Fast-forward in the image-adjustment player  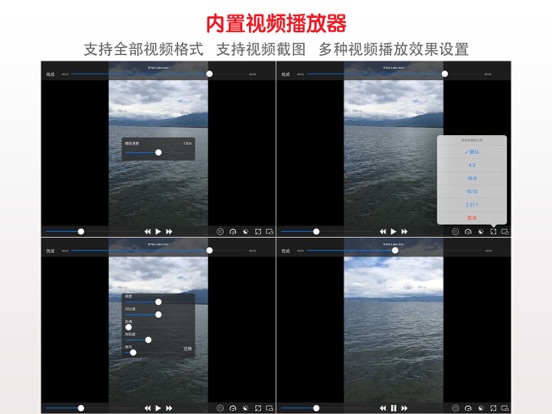coord(169,408)
